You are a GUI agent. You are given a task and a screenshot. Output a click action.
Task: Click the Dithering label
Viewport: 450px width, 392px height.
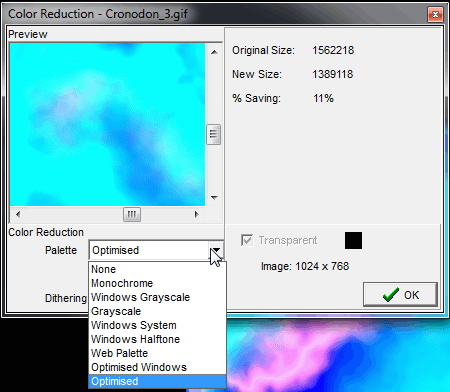click(x=66, y=298)
